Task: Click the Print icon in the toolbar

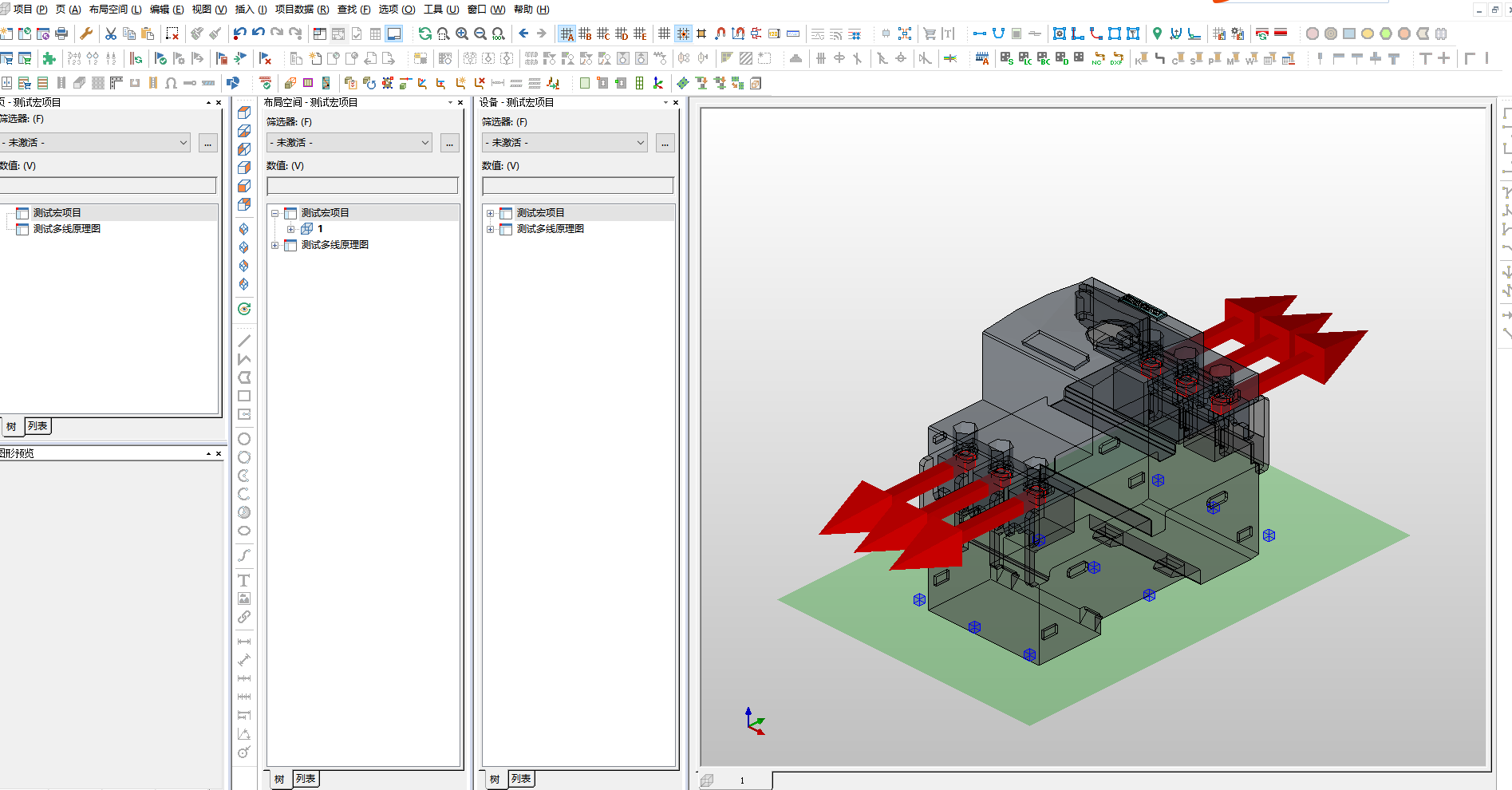Action: coord(61,34)
